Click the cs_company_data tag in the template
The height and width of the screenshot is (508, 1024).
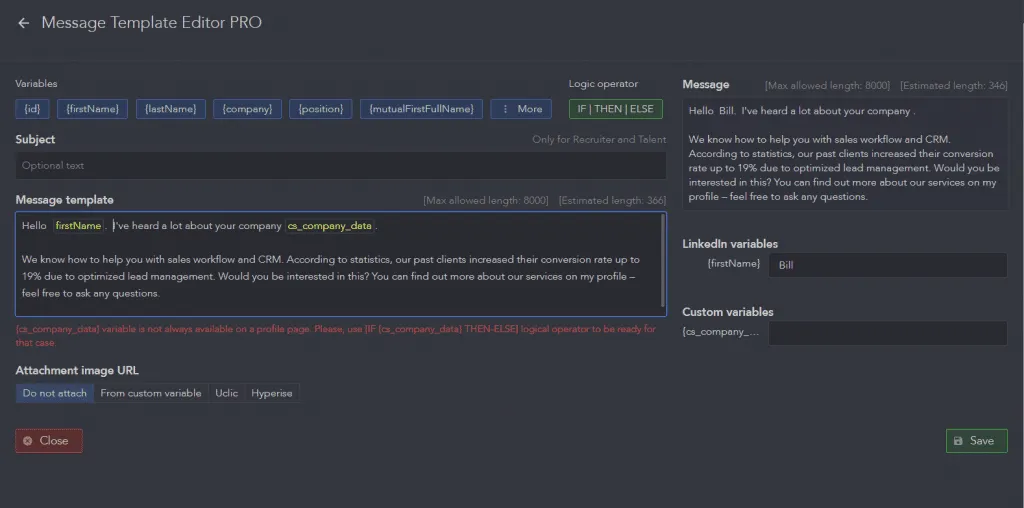click(x=330, y=226)
